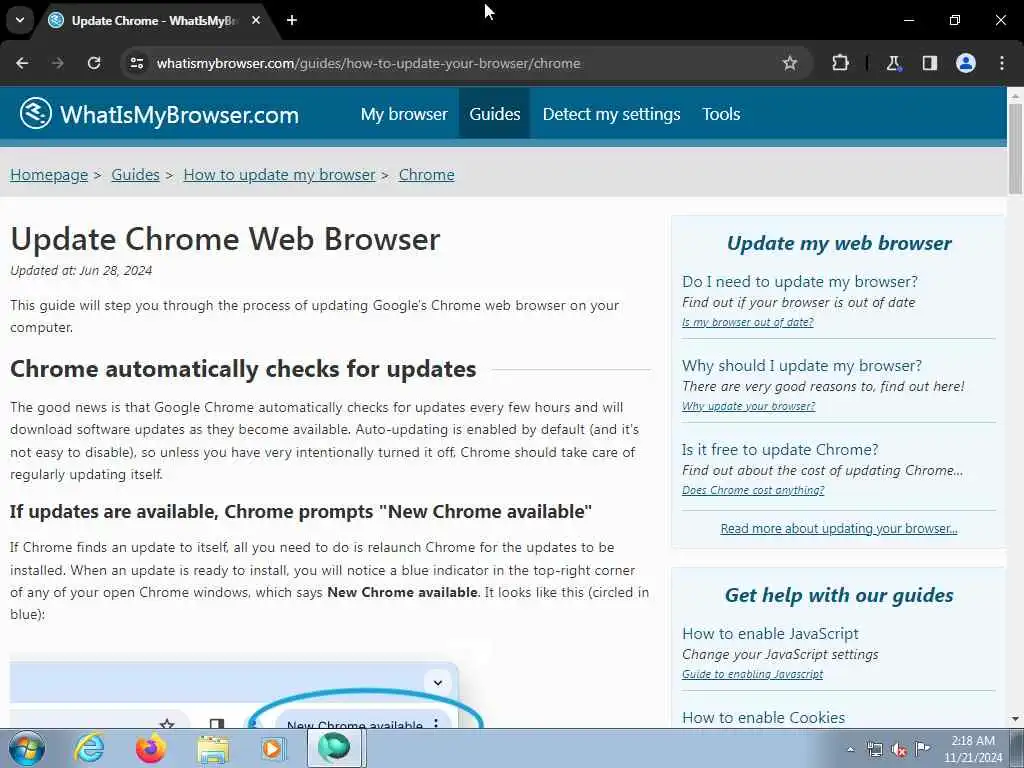Screen dimensions: 1024x768
Task: Open Does Chrome cost anything? link
Action: (x=753, y=490)
